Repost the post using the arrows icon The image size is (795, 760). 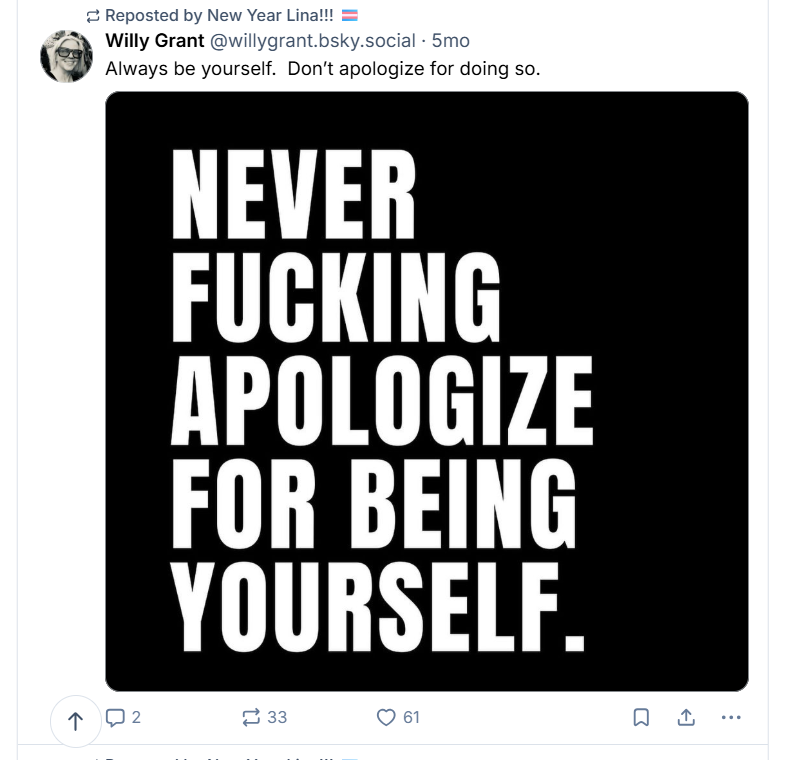click(x=251, y=717)
